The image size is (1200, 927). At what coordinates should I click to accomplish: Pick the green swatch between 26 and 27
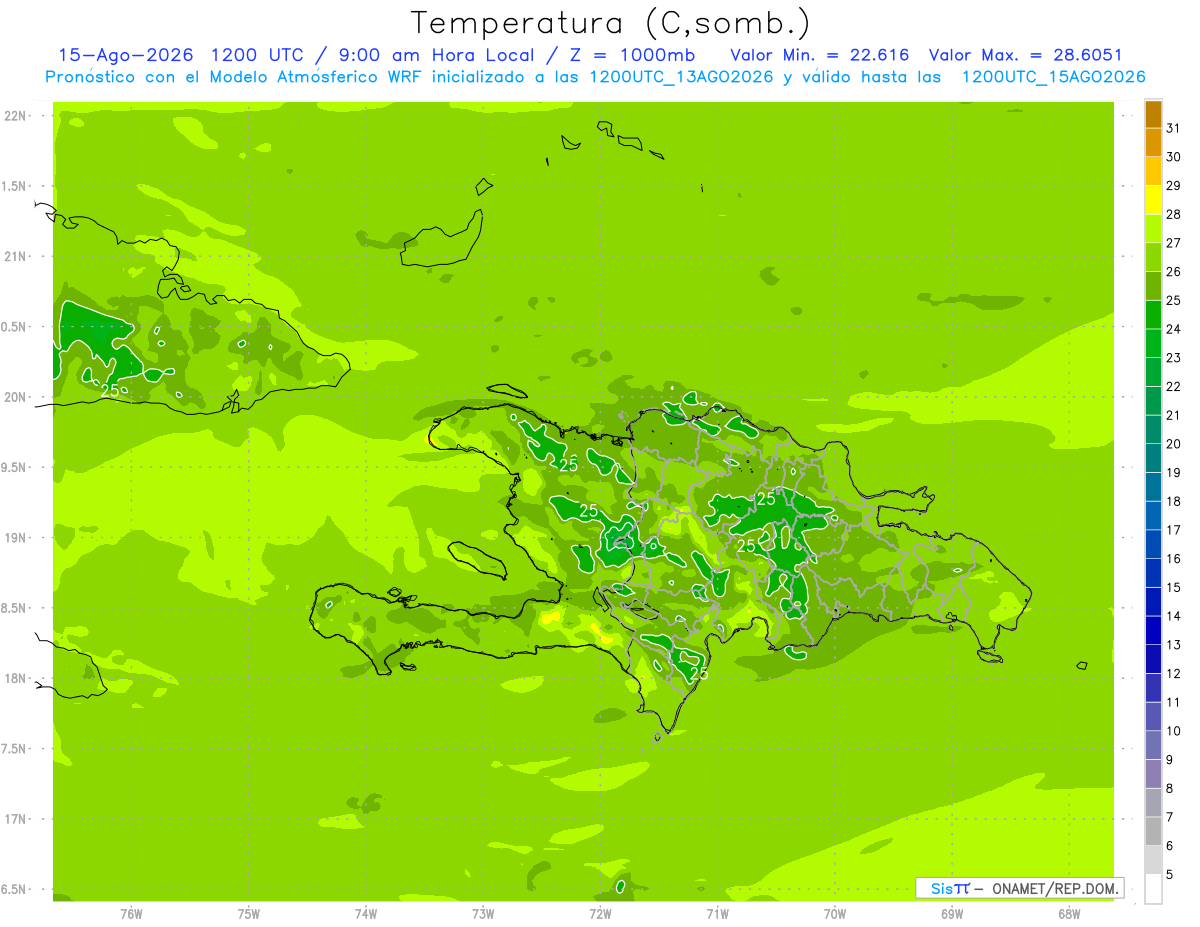click(1153, 258)
